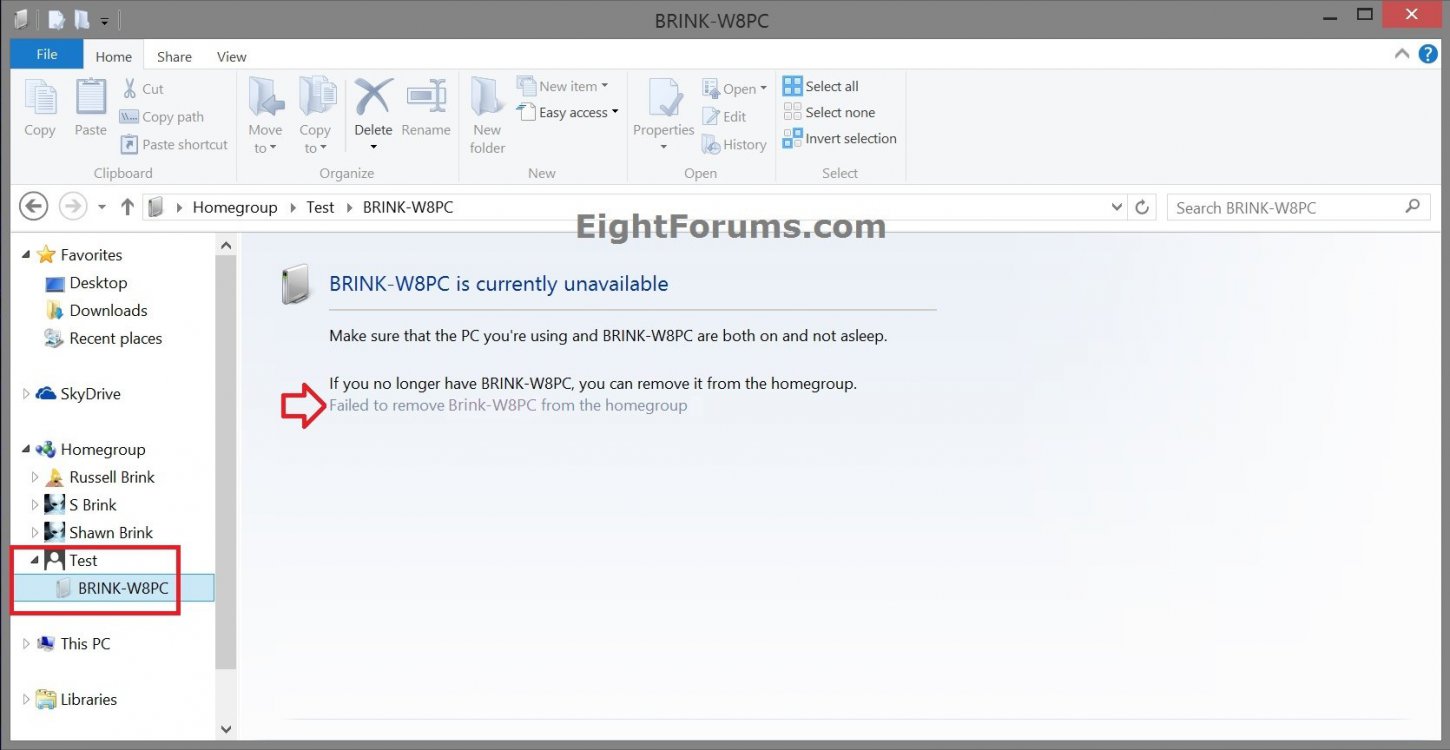The height and width of the screenshot is (750, 1450).
Task: Expand the SkyDrive tree node
Action: click(x=27, y=394)
